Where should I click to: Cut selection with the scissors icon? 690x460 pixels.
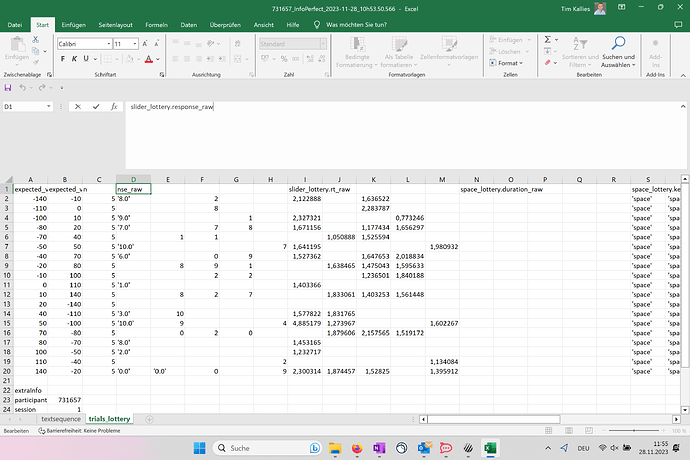coord(36,40)
